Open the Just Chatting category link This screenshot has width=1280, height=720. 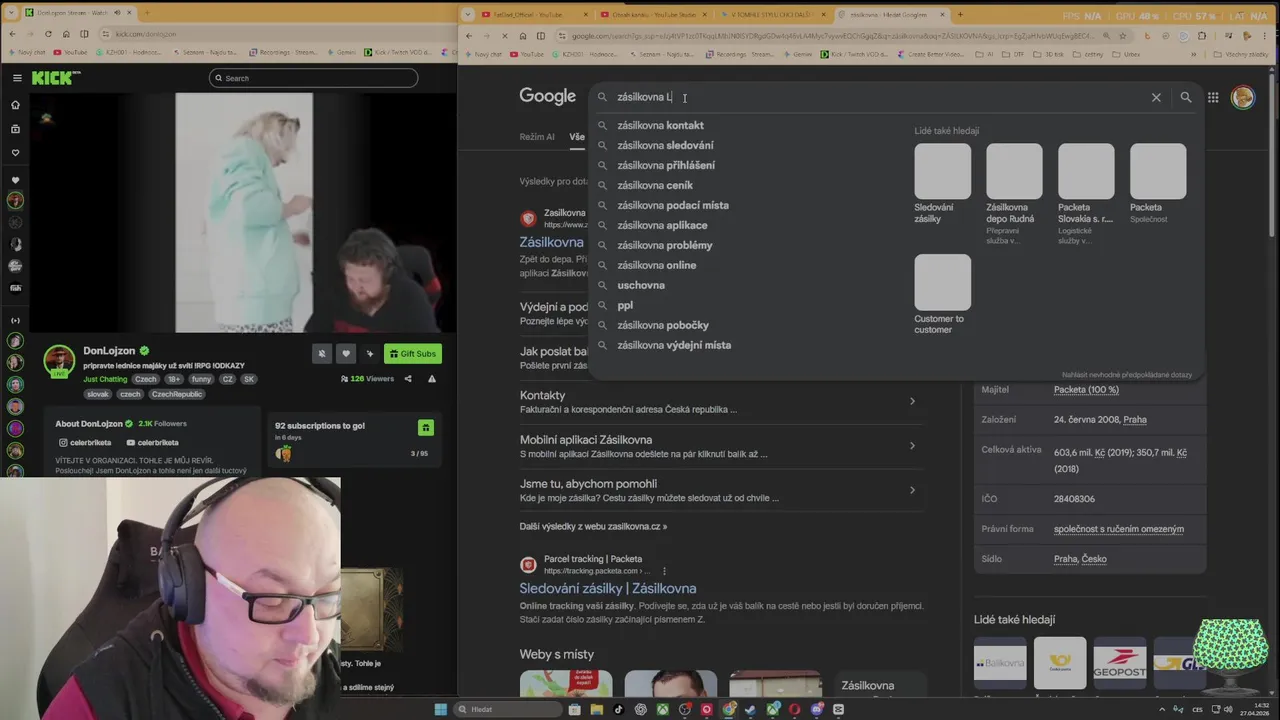coord(105,379)
